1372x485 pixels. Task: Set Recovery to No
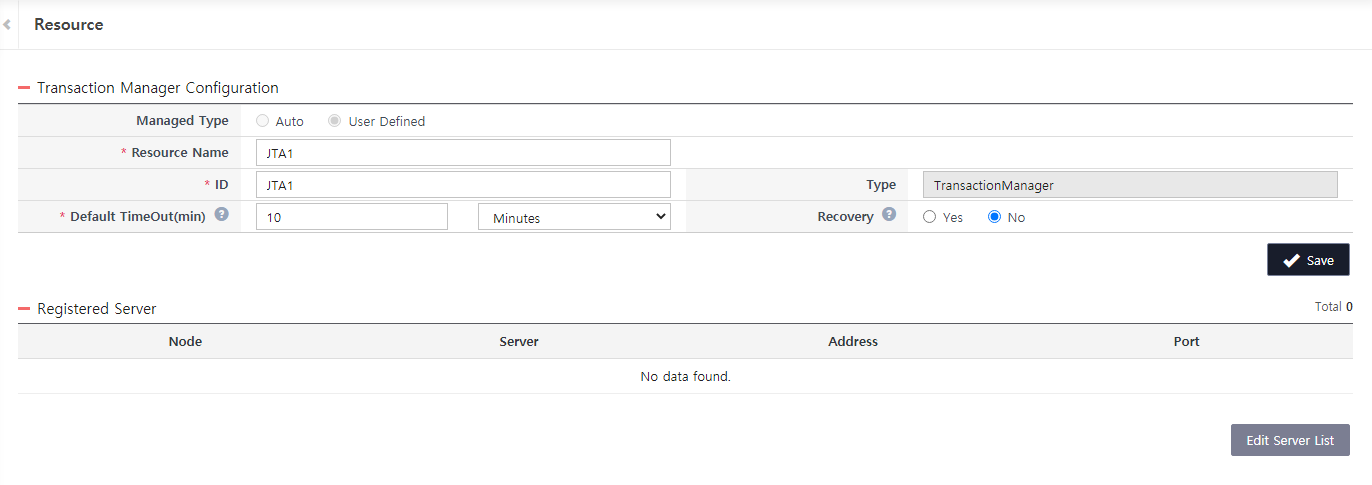(995, 217)
